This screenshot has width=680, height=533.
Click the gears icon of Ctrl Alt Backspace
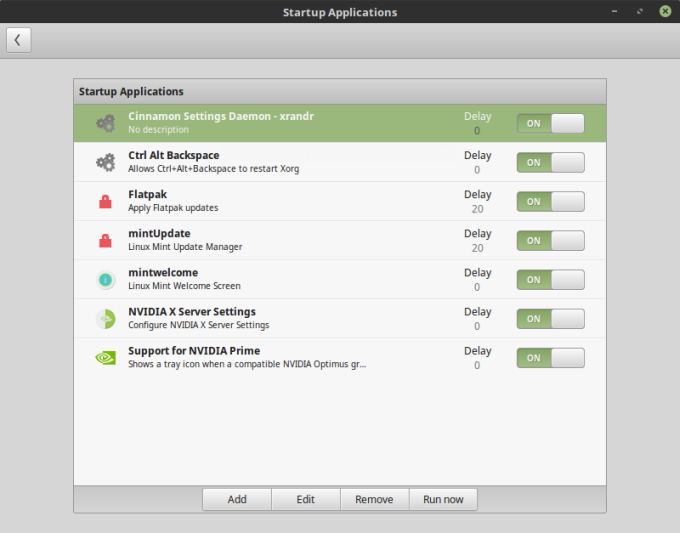click(106, 163)
